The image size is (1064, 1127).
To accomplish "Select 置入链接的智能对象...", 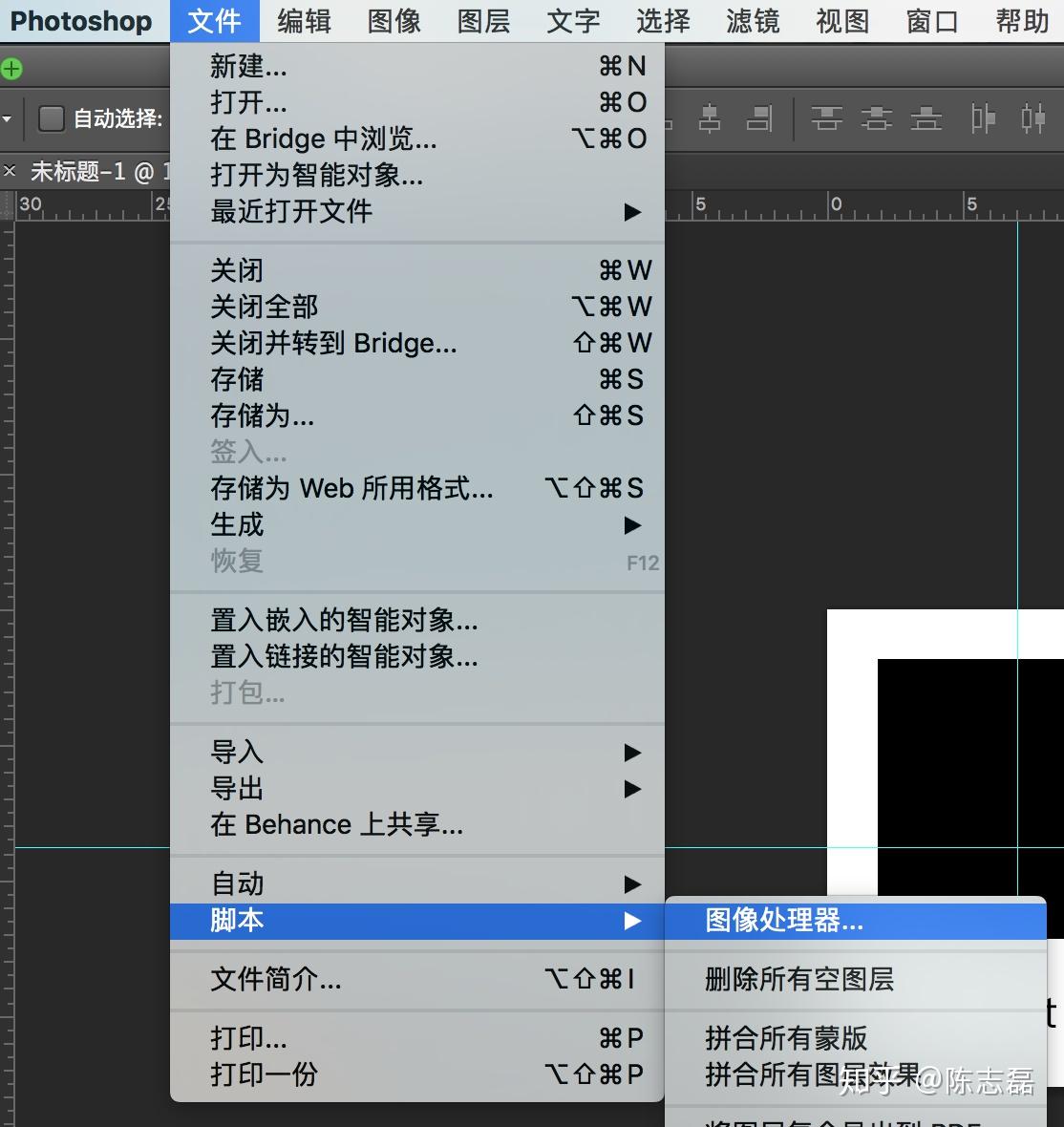I will point(417,657).
